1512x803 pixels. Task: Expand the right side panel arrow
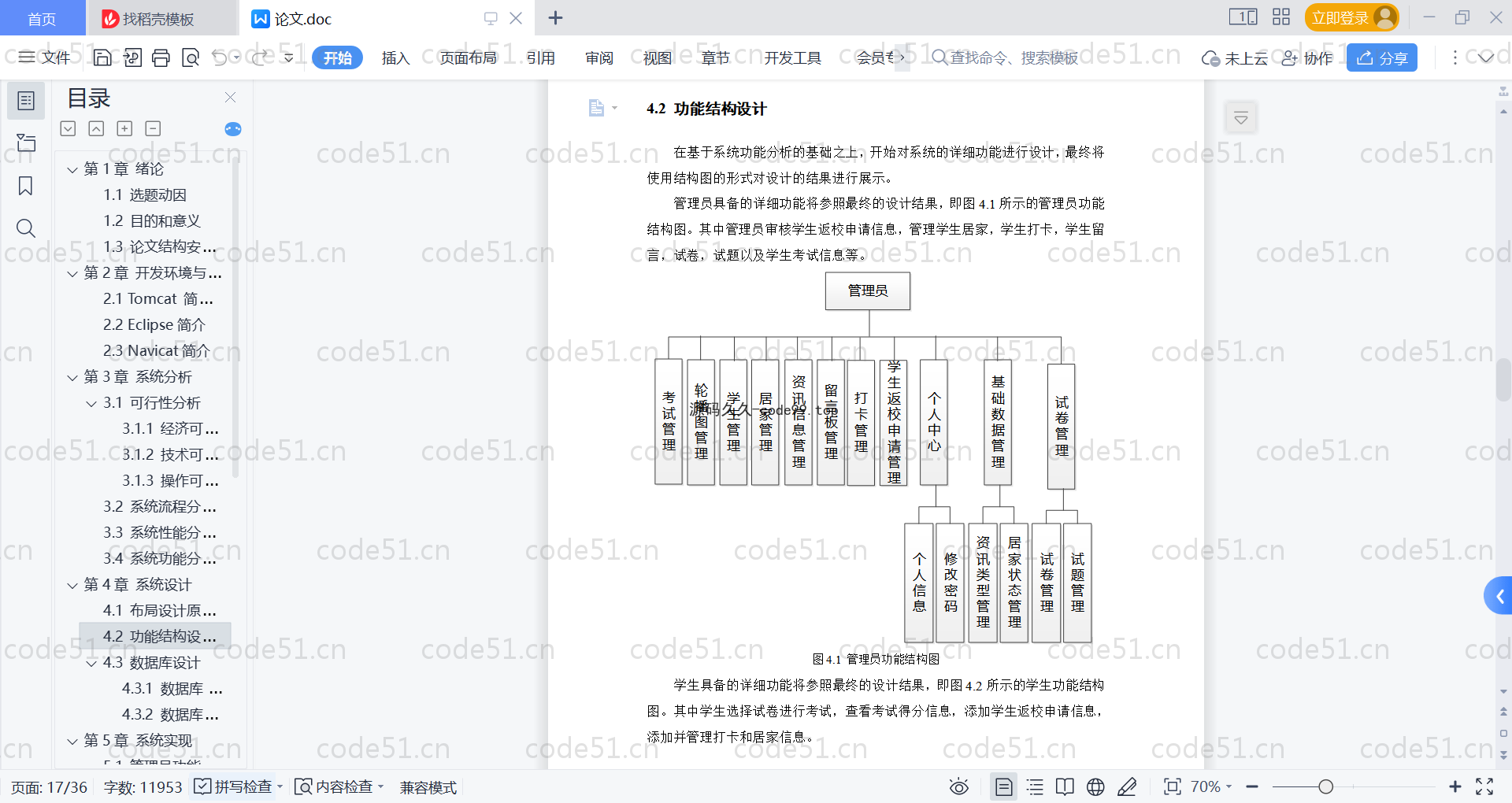click(x=1499, y=596)
